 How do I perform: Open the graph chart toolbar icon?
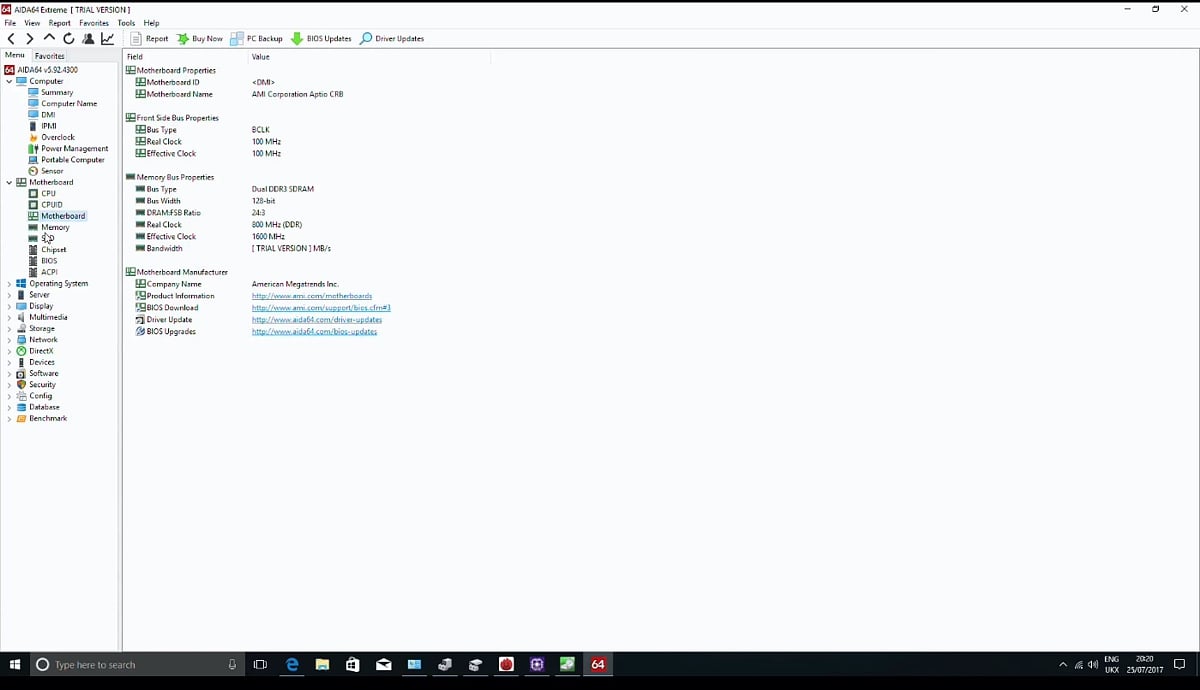pyautogui.click(x=107, y=39)
